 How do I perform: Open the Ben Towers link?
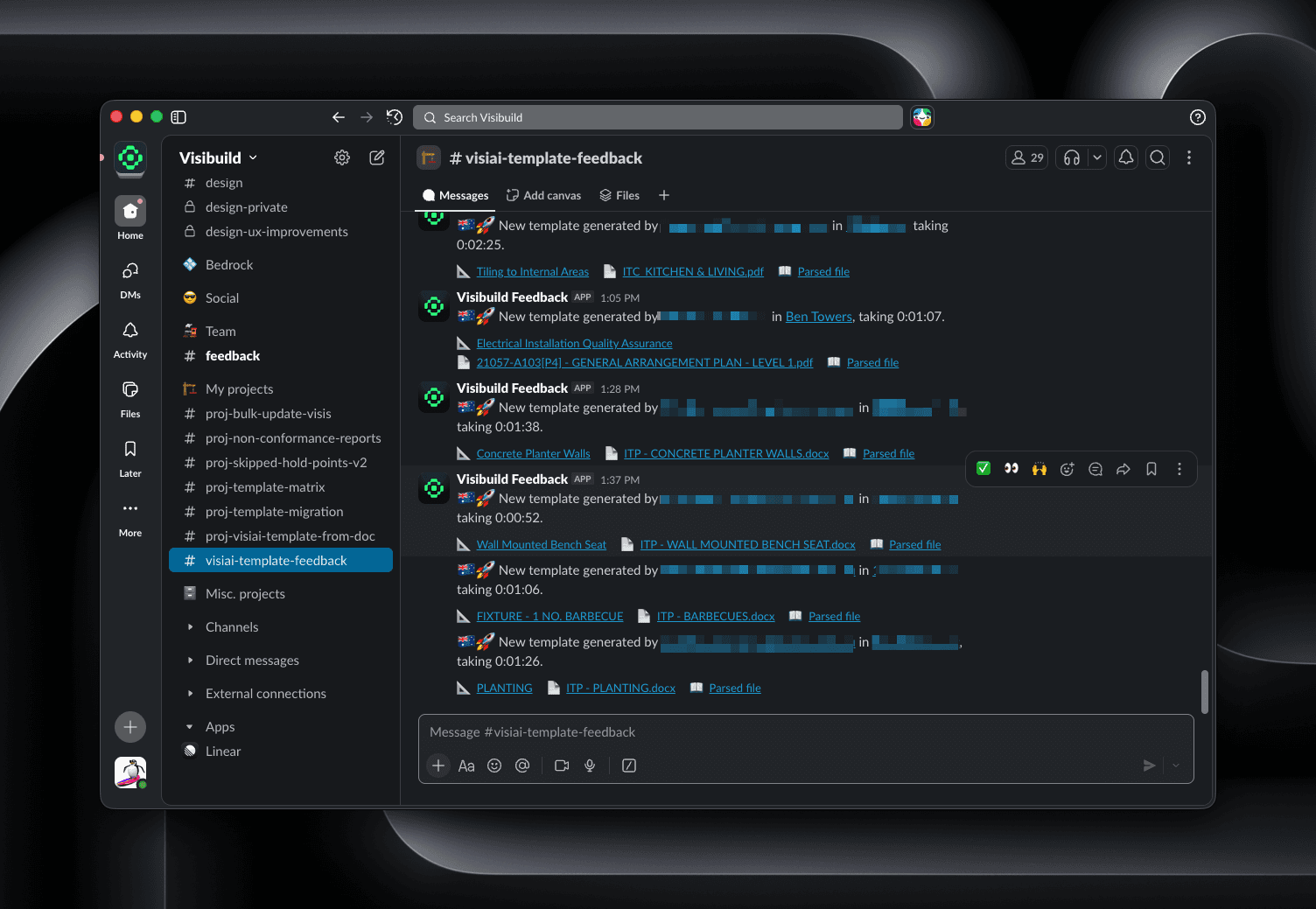[818, 316]
